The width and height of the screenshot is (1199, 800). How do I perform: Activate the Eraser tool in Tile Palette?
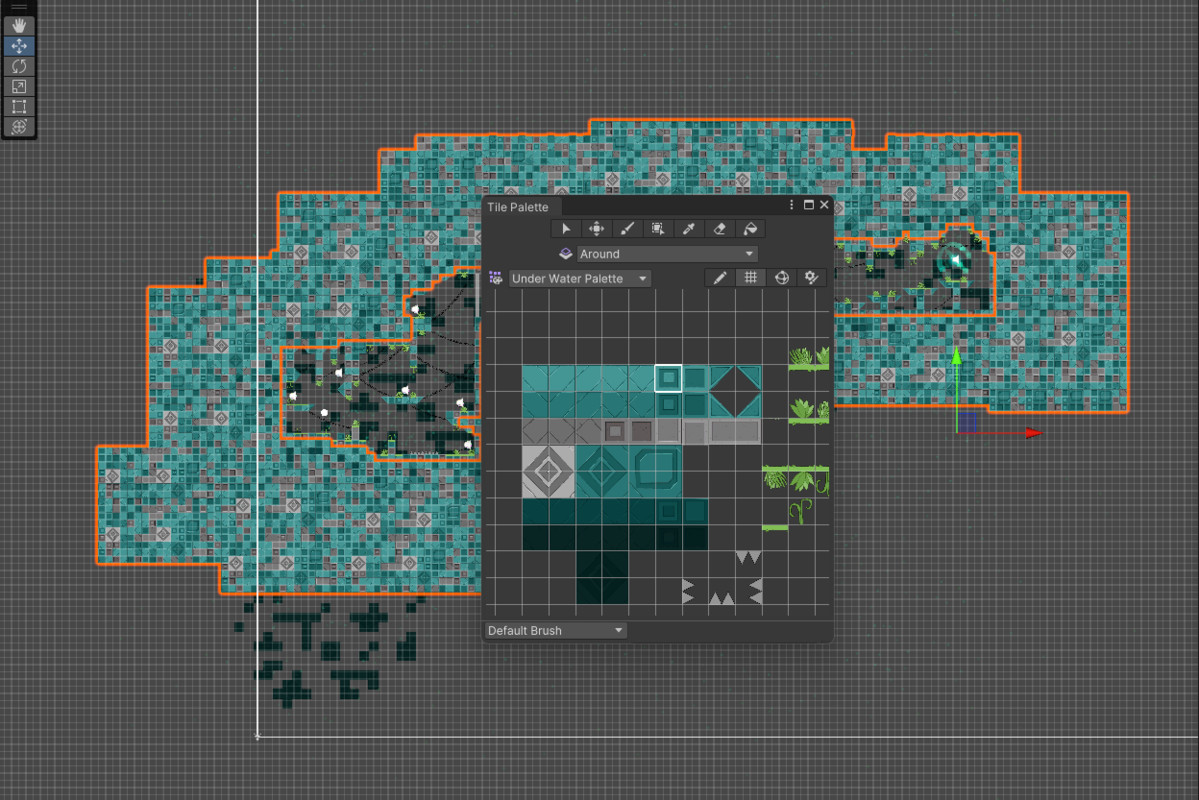pyautogui.click(x=719, y=228)
